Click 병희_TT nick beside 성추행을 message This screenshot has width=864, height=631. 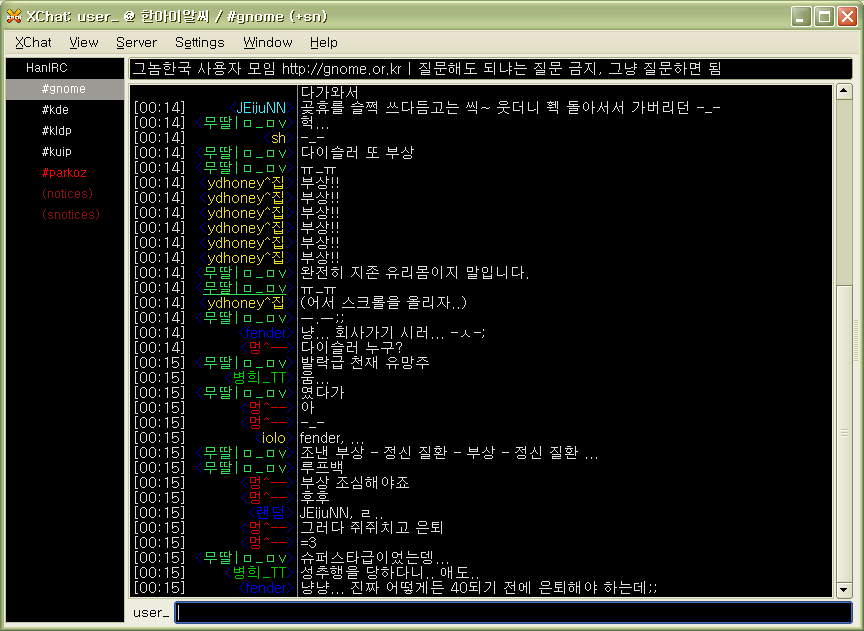point(258,573)
